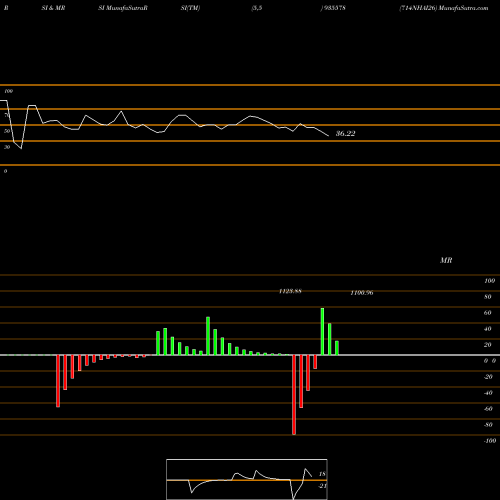Click the MR axis label -100
This screenshot has height=500, width=500.
[490, 441]
